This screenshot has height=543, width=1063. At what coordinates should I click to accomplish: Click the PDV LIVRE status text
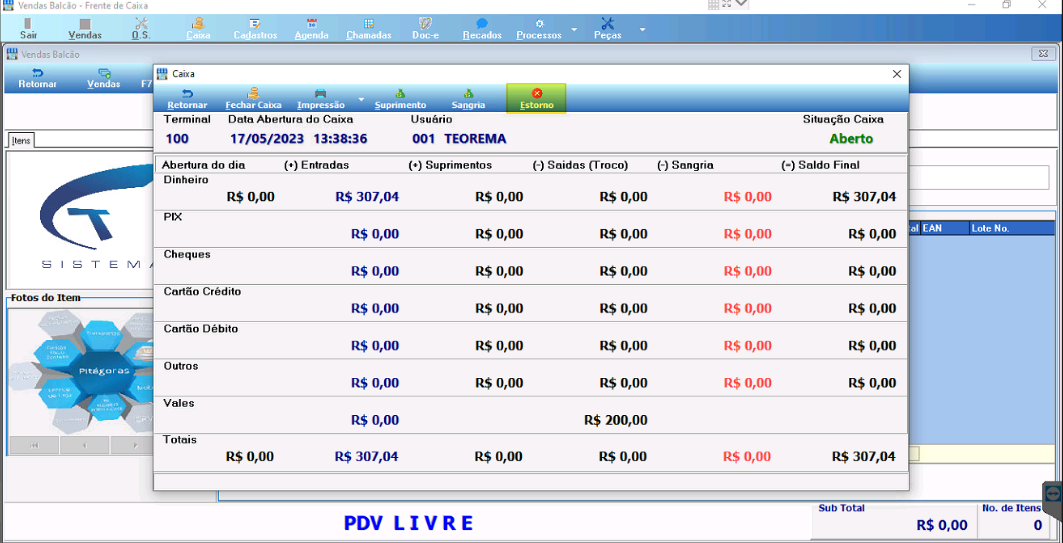click(x=409, y=523)
